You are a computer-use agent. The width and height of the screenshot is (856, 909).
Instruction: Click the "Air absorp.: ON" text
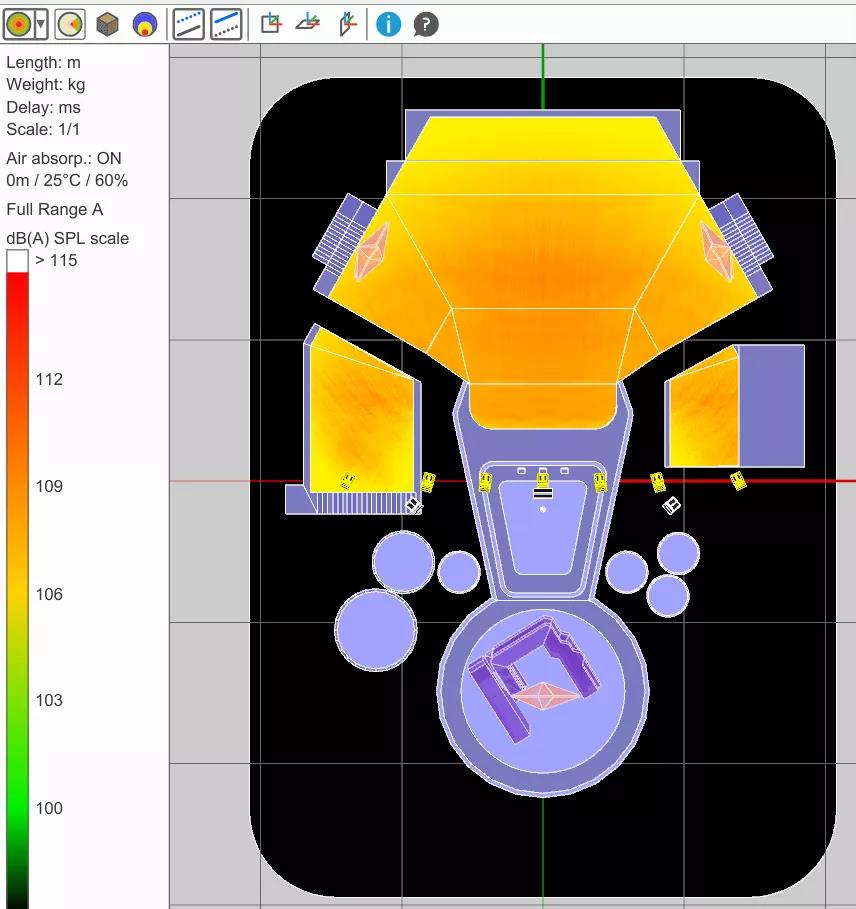click(64, 158)
